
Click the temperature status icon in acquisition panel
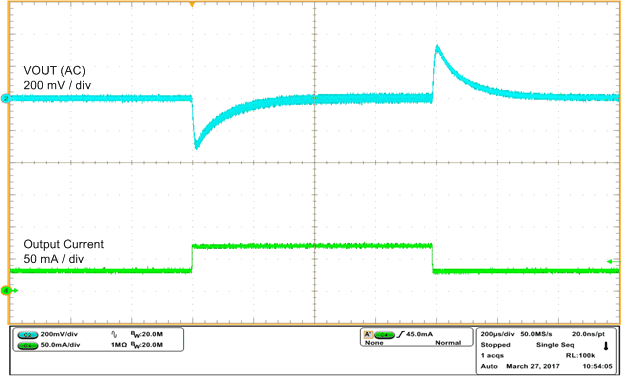pyautogui.click(x=606, y=346)
